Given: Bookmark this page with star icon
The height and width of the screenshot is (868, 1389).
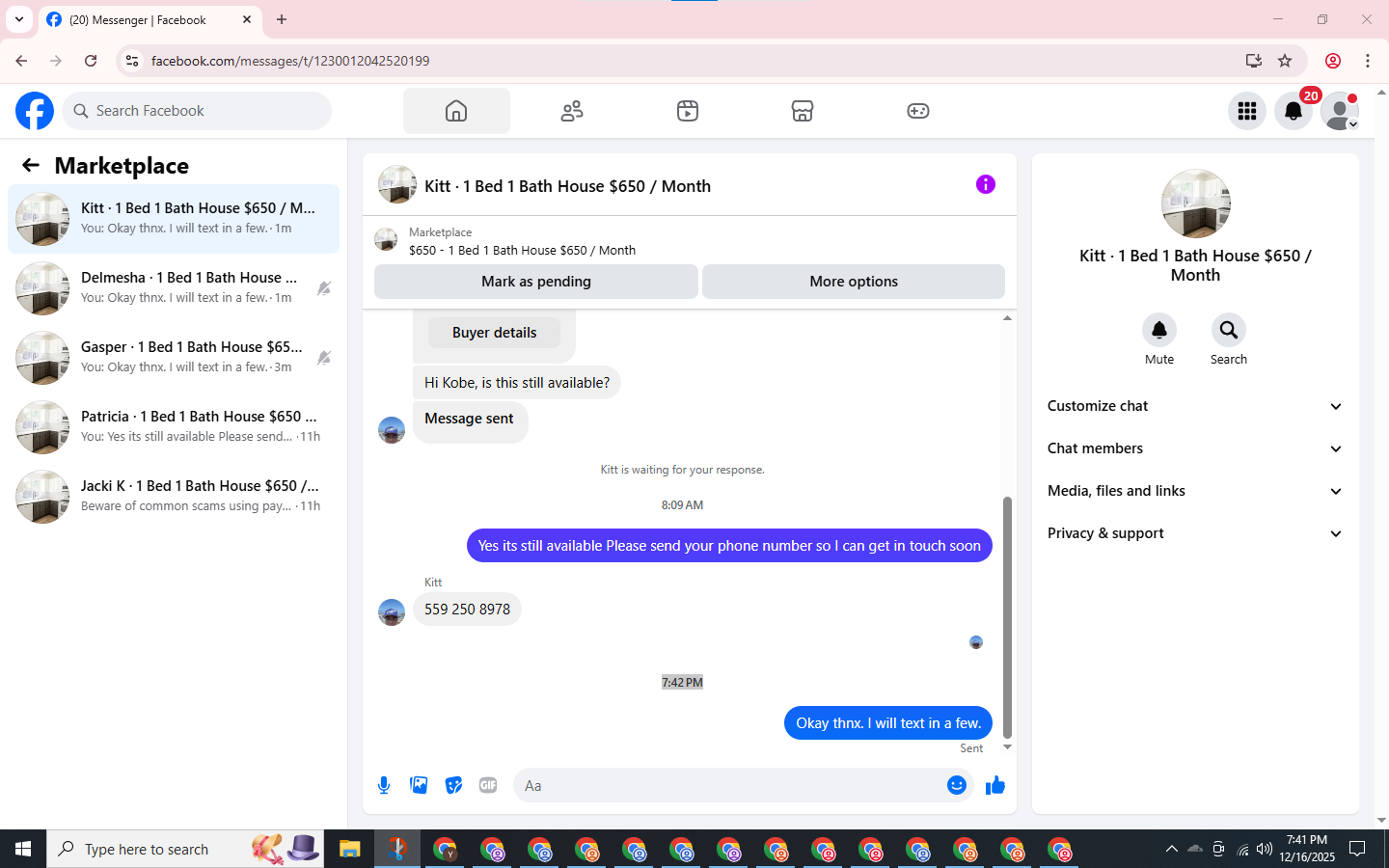Looking at the screenshot, I should coord(1285,61).
